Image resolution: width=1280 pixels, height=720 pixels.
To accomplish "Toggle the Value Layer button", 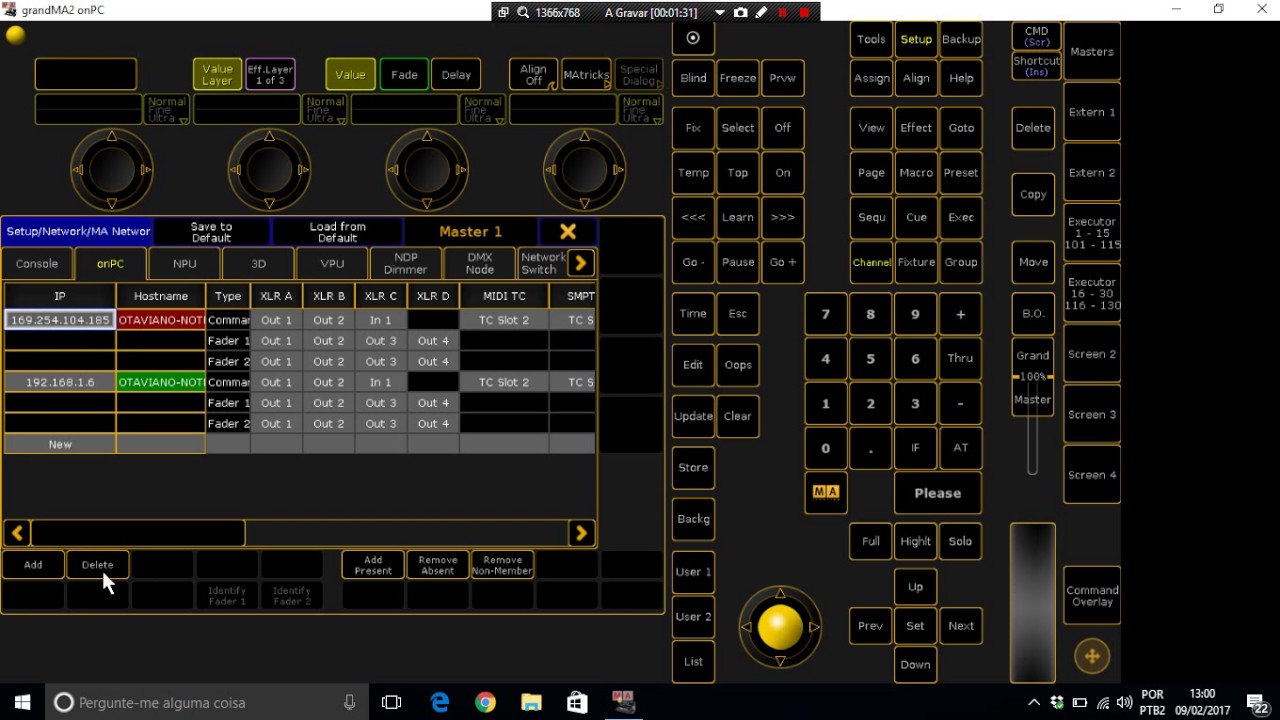I will [217, 75].
